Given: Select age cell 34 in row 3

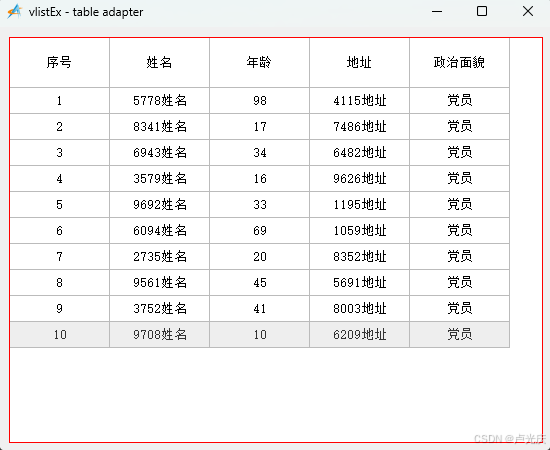Looking at the screenshot, I should tap(260, 153).
